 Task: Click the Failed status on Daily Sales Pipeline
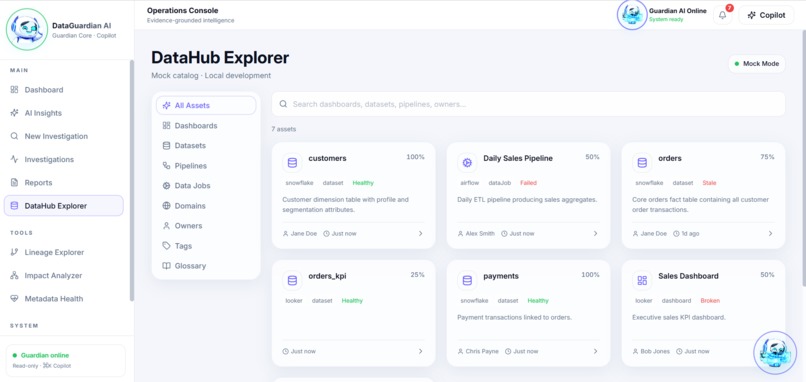point(528,183)
